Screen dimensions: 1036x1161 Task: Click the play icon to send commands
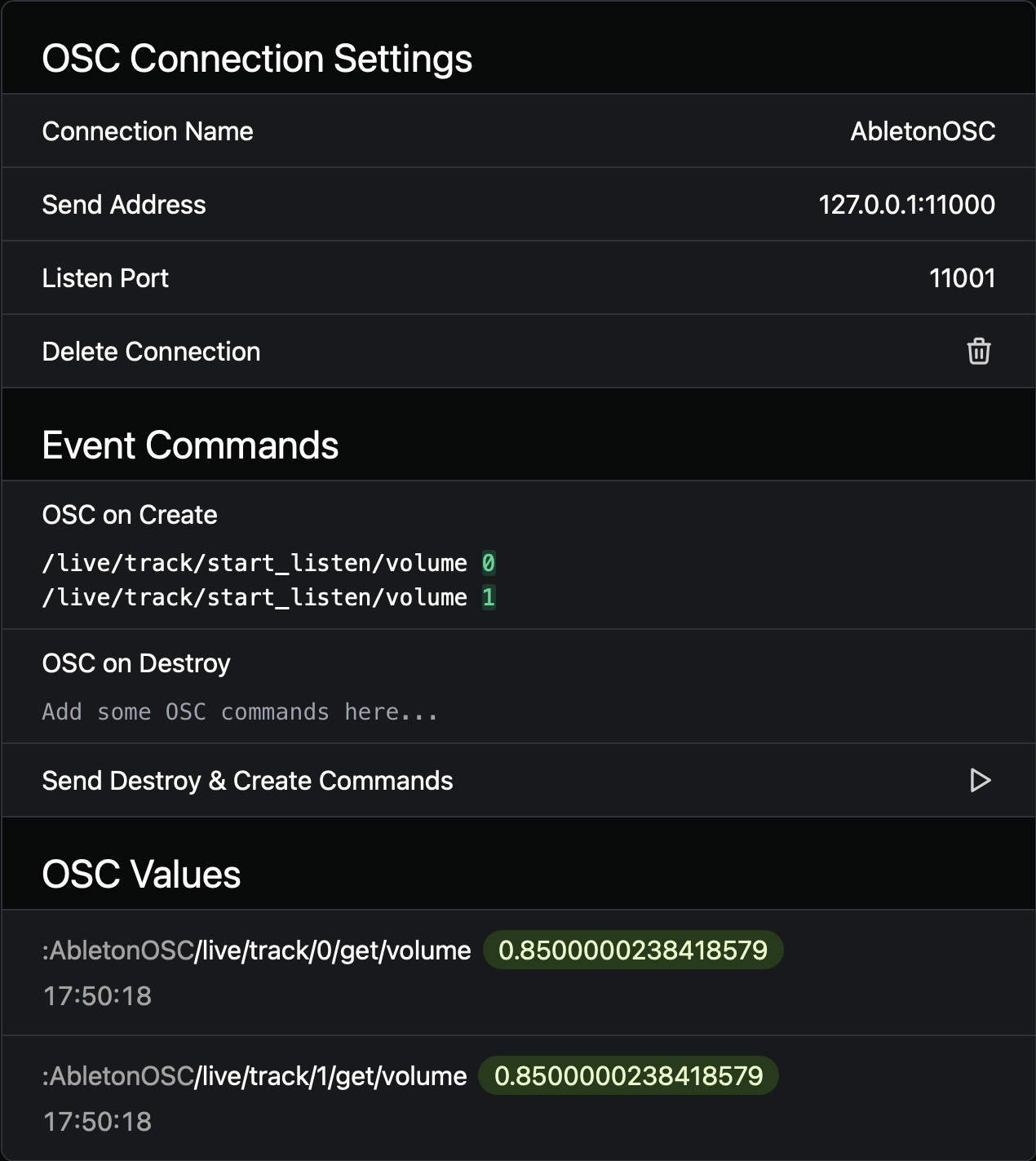(980, 780)
